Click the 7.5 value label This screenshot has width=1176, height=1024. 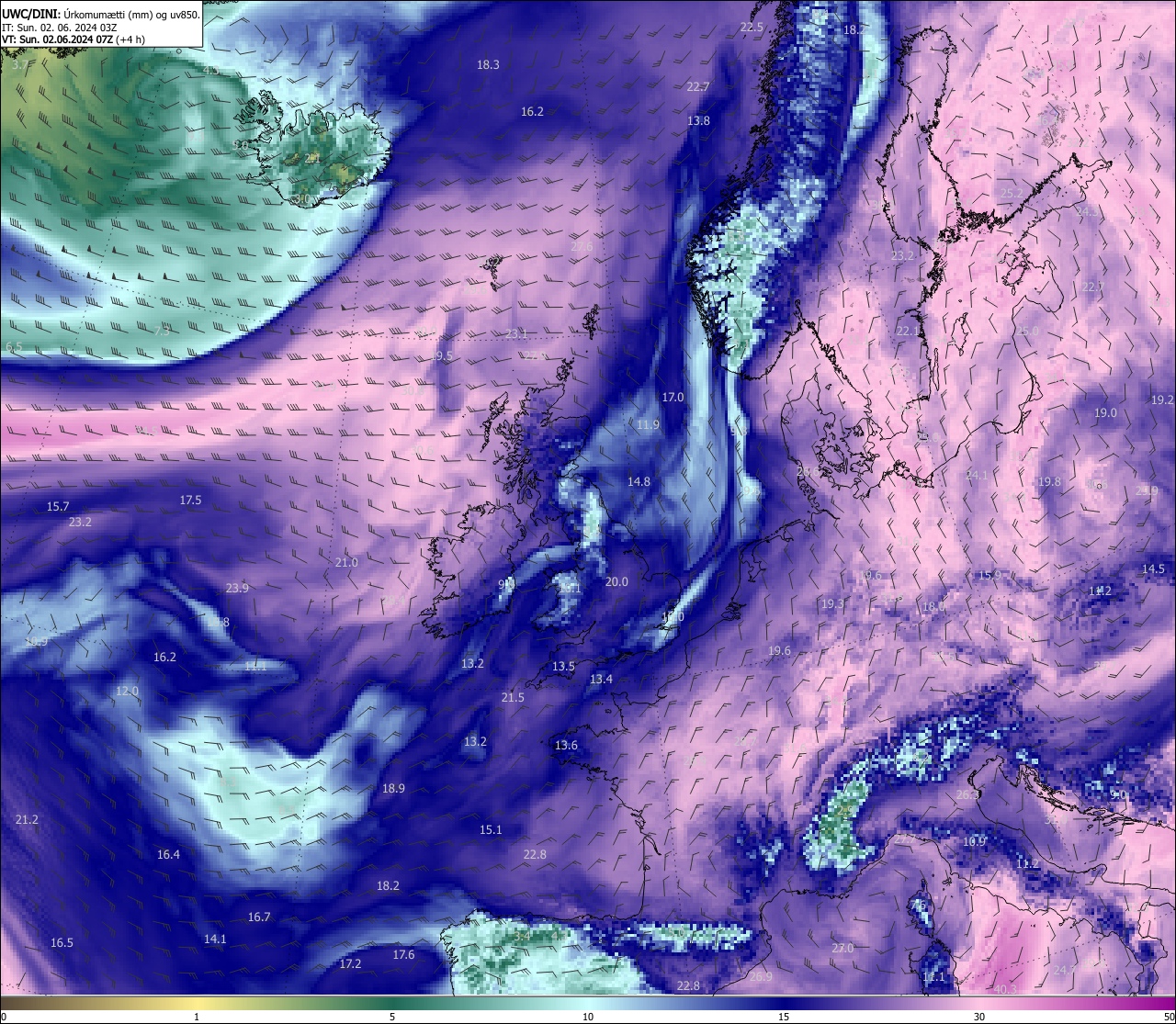[x=163, y=331]
